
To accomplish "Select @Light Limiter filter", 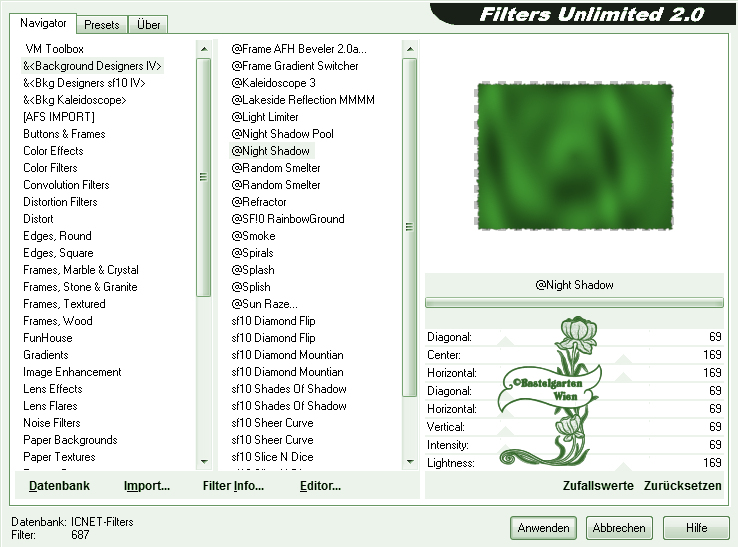I will point(265,117).
